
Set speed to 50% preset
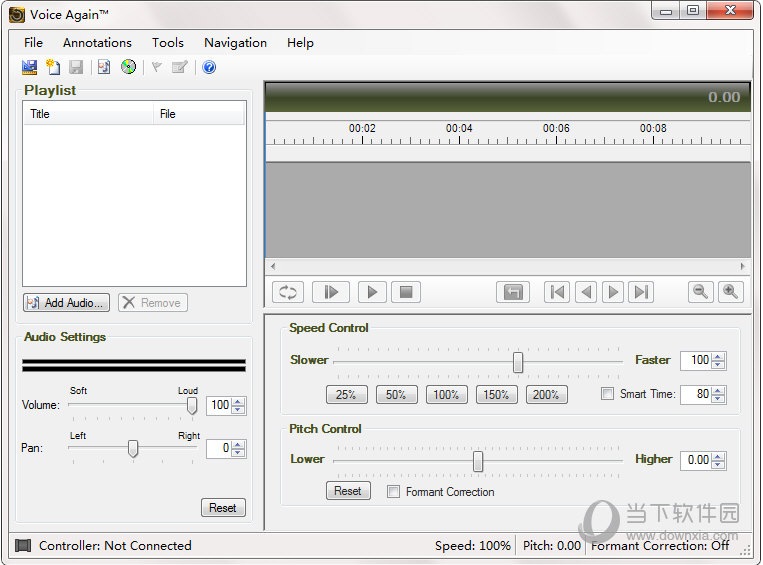397,395
